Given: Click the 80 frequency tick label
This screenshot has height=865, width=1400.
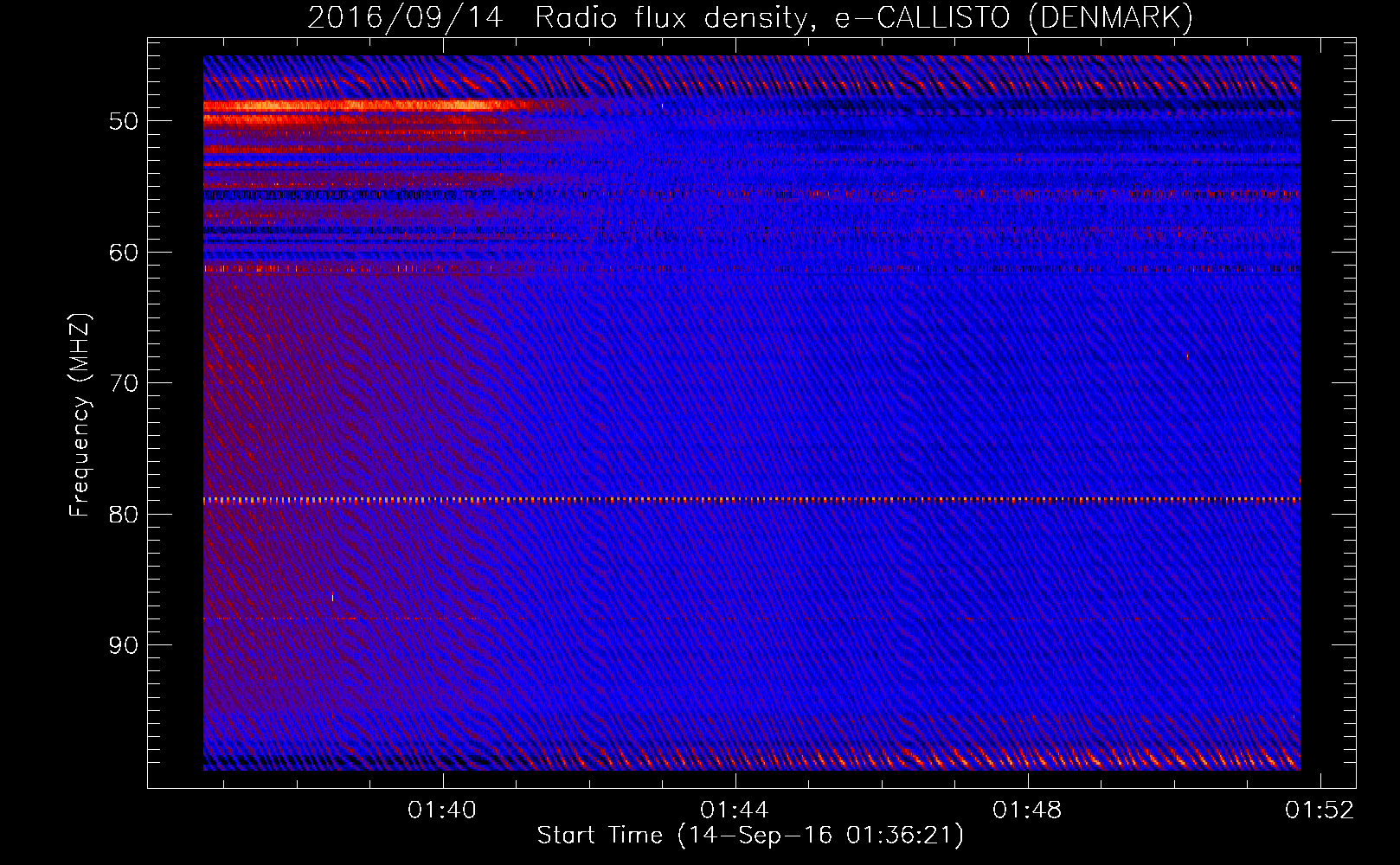Looking at the screenshot, I should 124,514.
